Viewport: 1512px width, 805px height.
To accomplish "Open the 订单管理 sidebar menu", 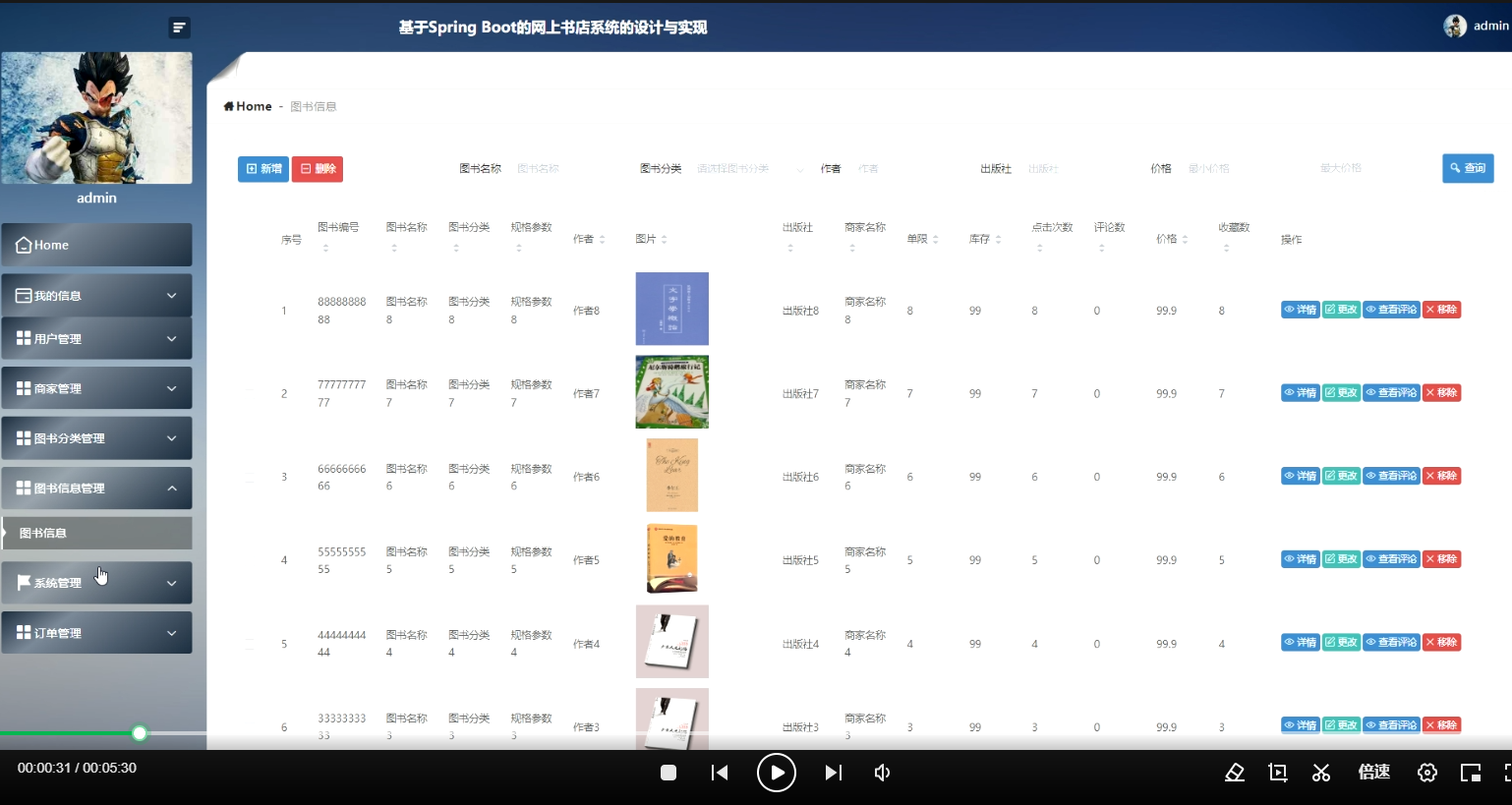I will (x=96, y=632).
